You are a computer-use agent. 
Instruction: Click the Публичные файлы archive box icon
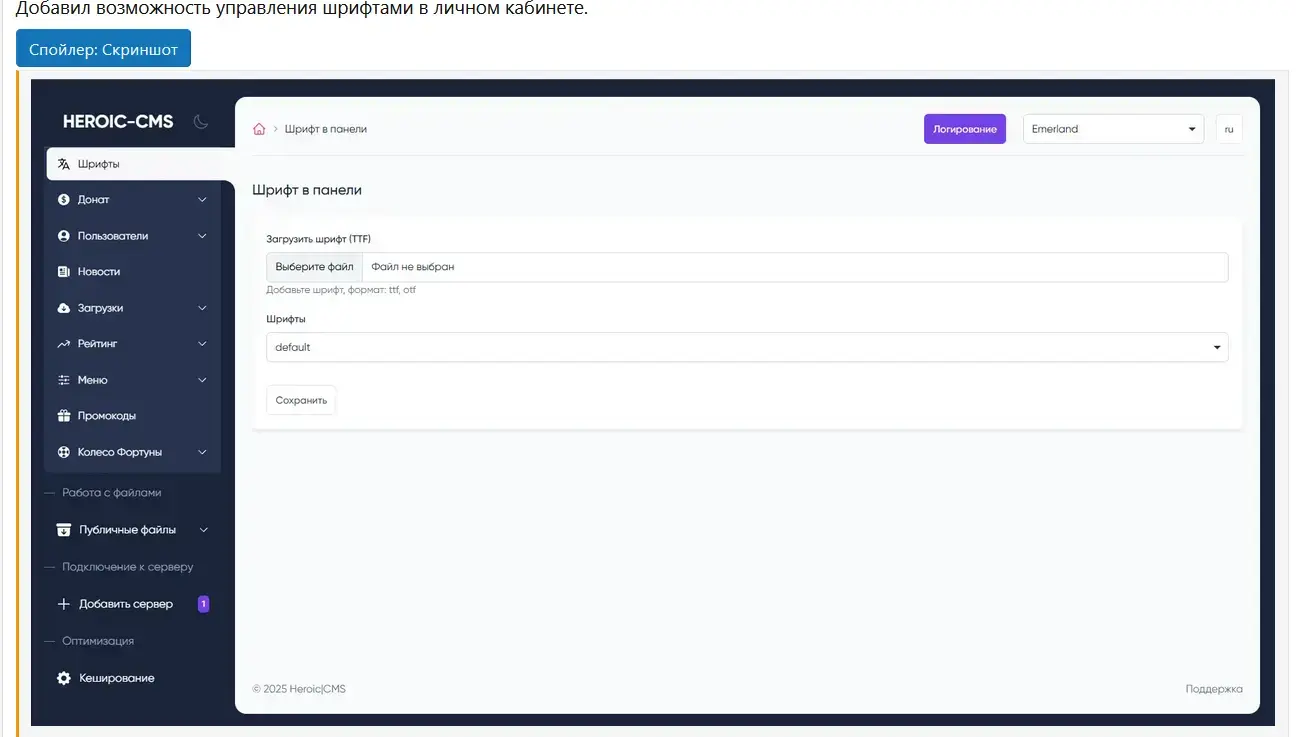[x=64, y=530]
